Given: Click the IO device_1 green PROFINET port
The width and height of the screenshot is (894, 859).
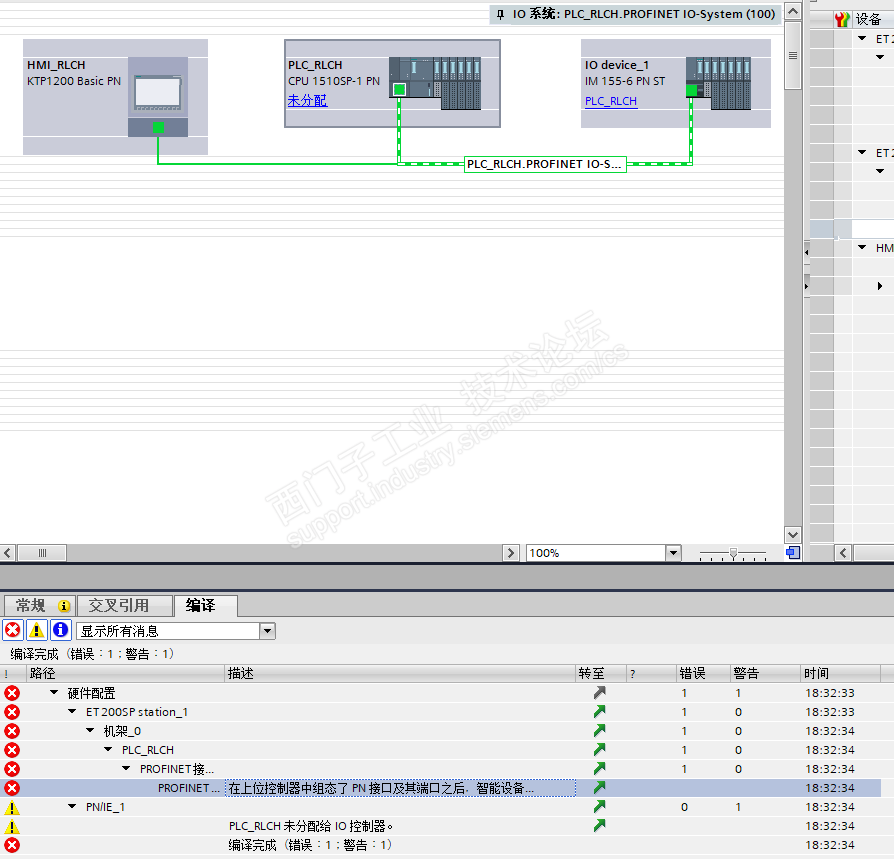Looking at the screenshot, I should click(x=691, y=90).
